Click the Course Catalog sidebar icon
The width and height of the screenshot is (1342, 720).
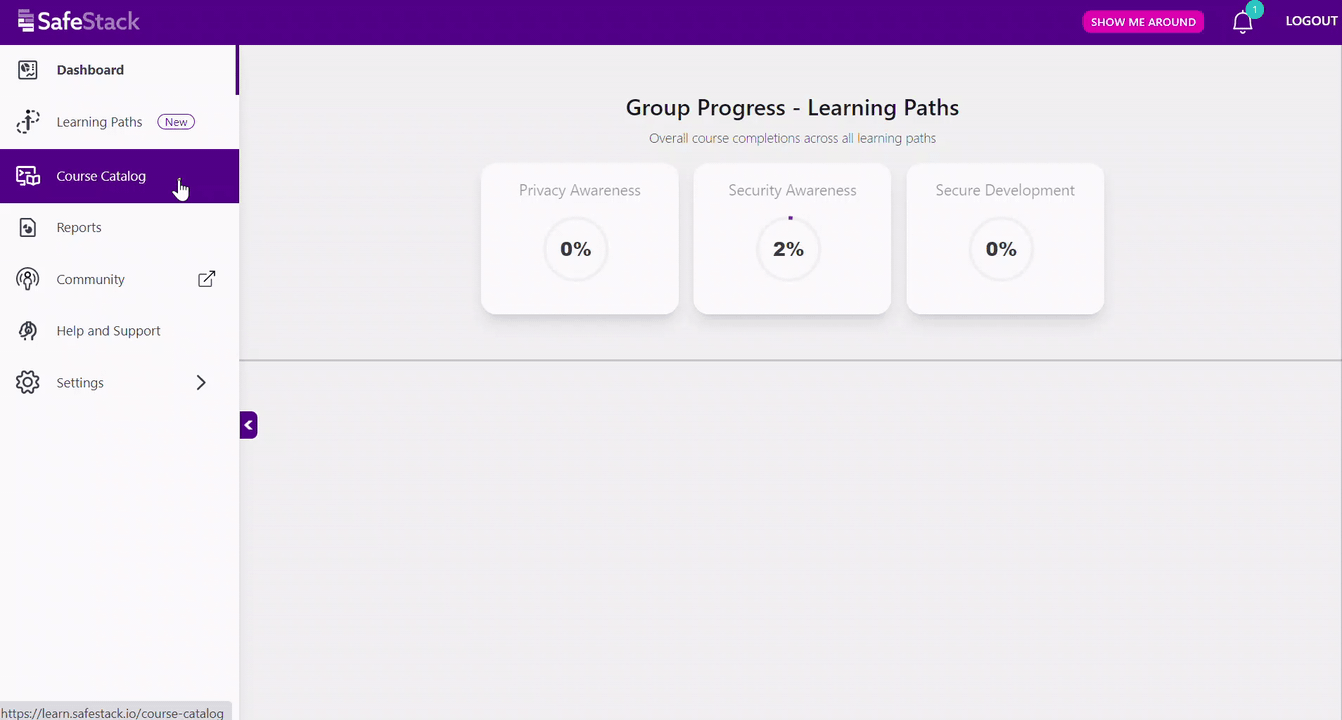tap(28, 176)
